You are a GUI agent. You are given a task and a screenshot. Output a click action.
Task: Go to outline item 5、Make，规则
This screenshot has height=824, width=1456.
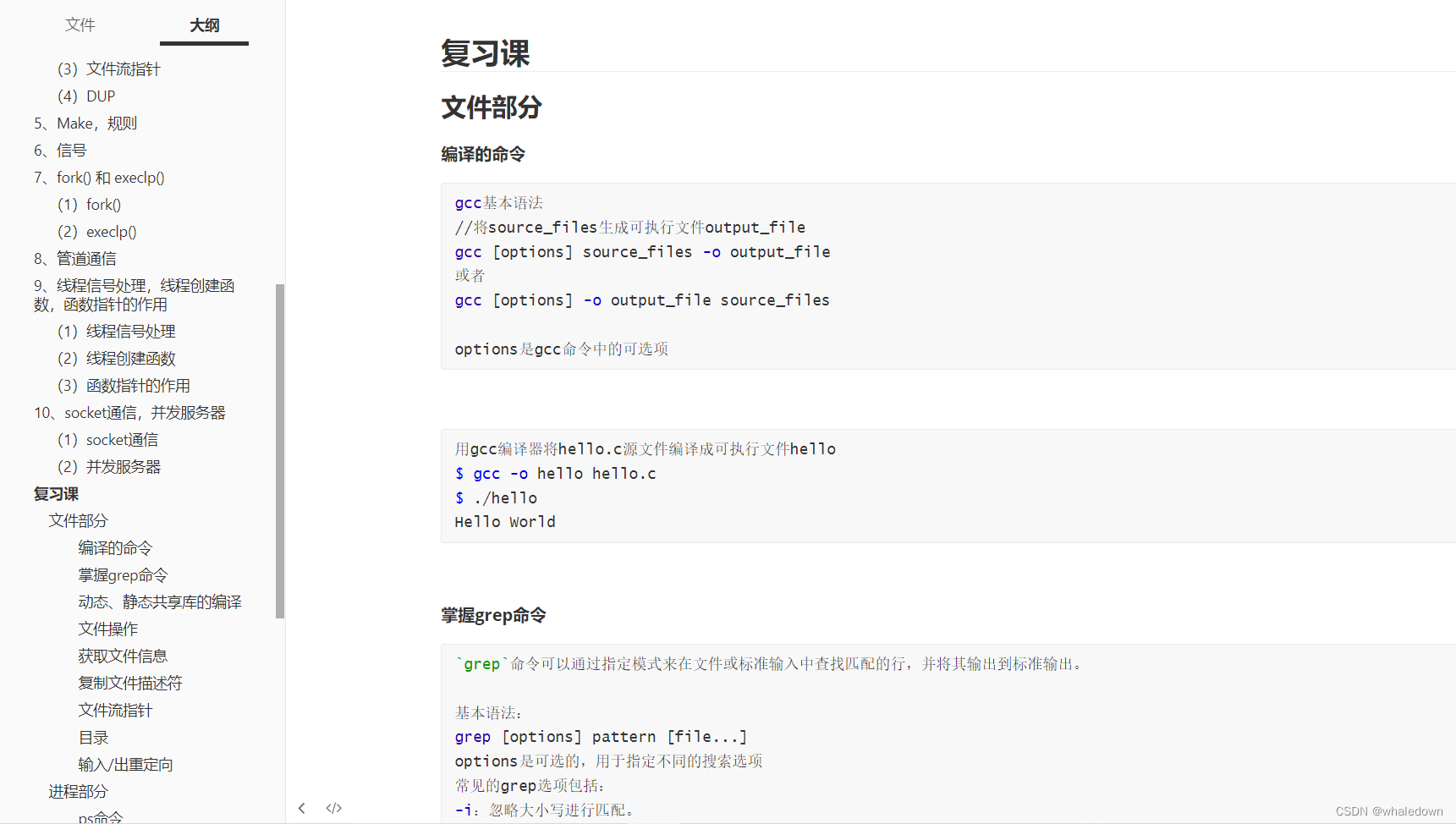(x=85, y=123)
